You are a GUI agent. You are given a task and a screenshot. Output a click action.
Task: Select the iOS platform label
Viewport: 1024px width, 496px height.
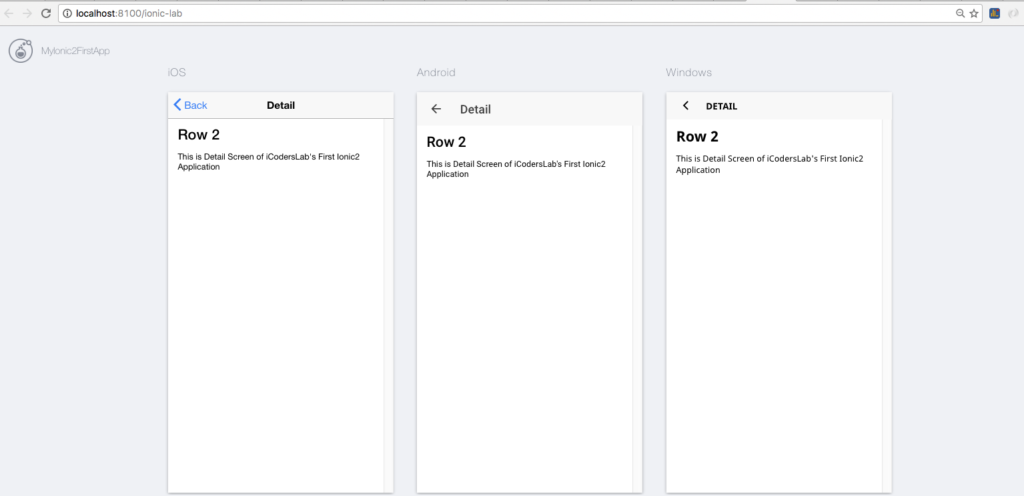[x=177, y=72]
